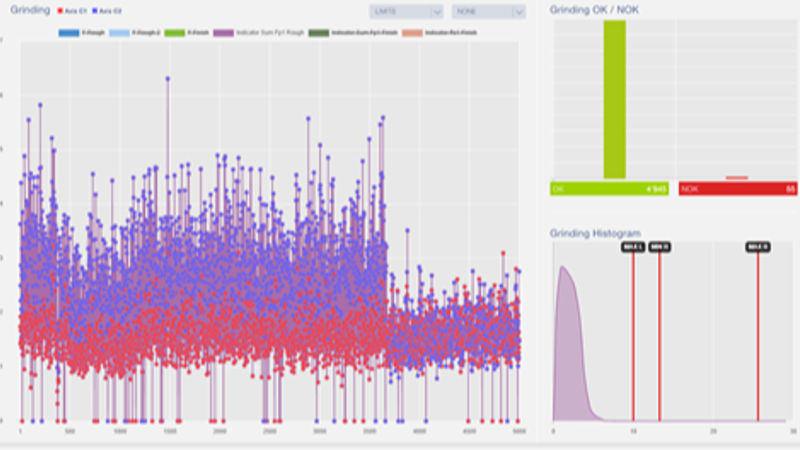Toggle the blue Axis C2 legend entry
The image size is (800, 450).
(107, 11)
